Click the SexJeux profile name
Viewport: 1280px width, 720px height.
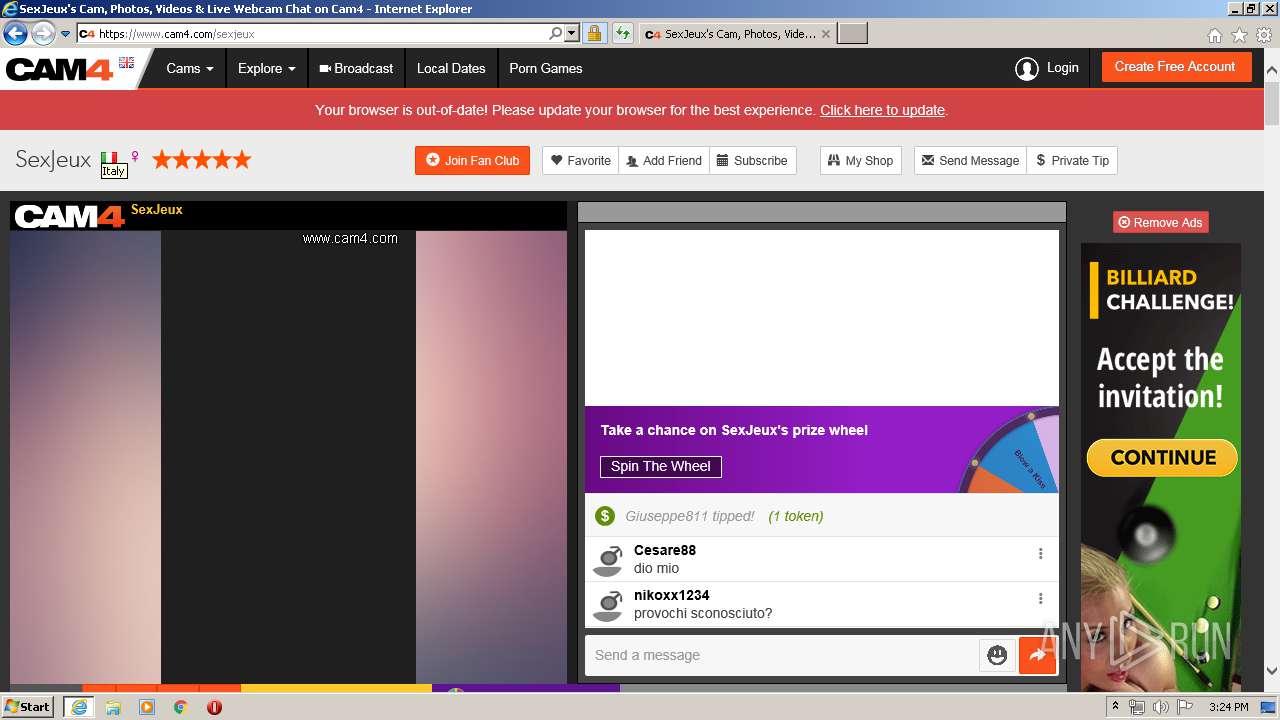[x=53, y=160]
